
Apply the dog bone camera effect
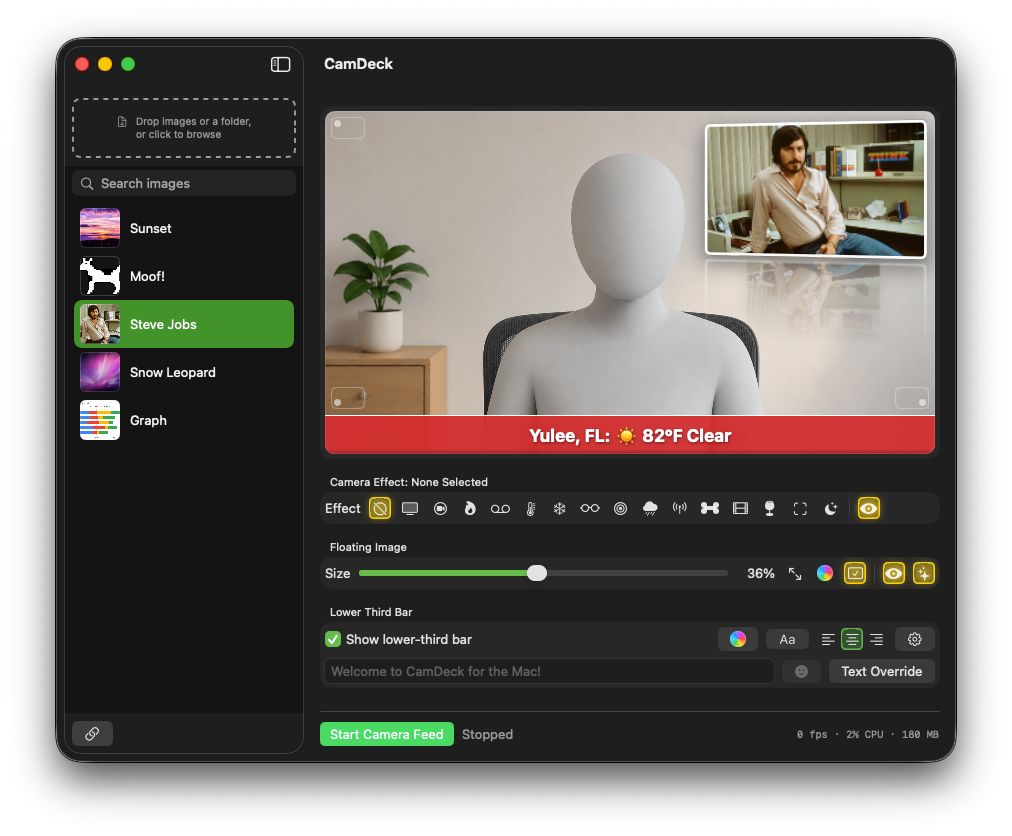coord(710,509)
